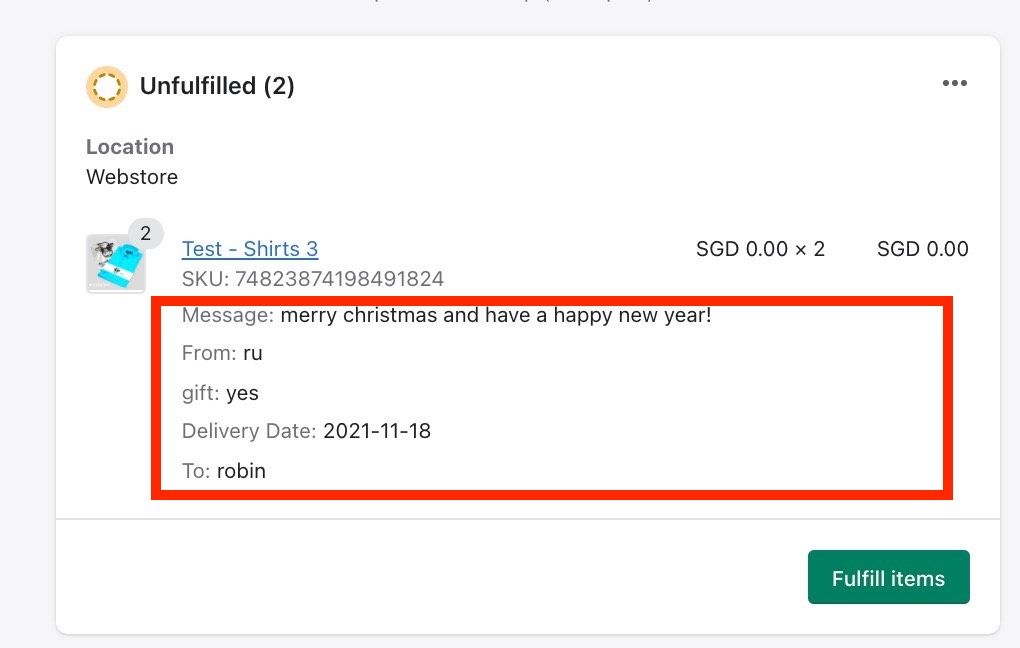Click the Webstore location name

pos(132,177)
